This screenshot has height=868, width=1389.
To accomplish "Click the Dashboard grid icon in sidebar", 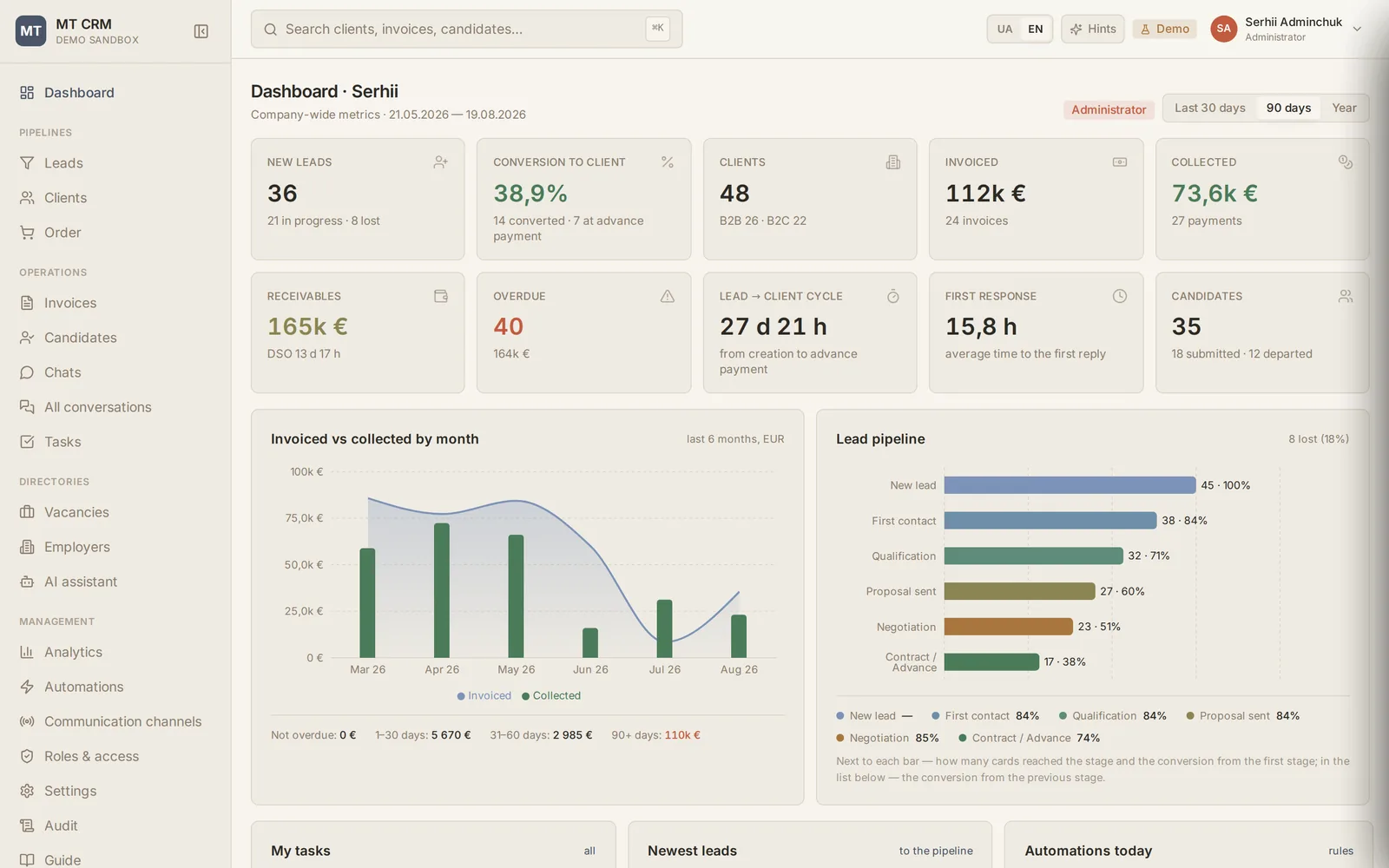I will [27, 93].
